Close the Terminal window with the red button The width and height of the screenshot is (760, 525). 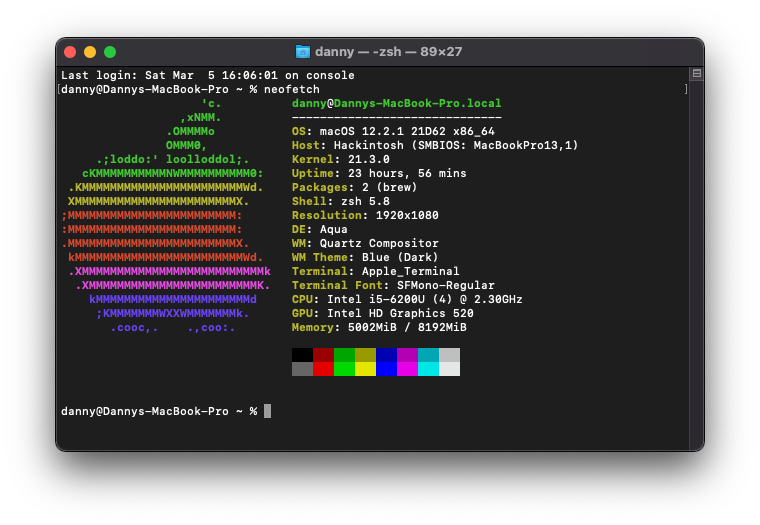pos(70,52)
